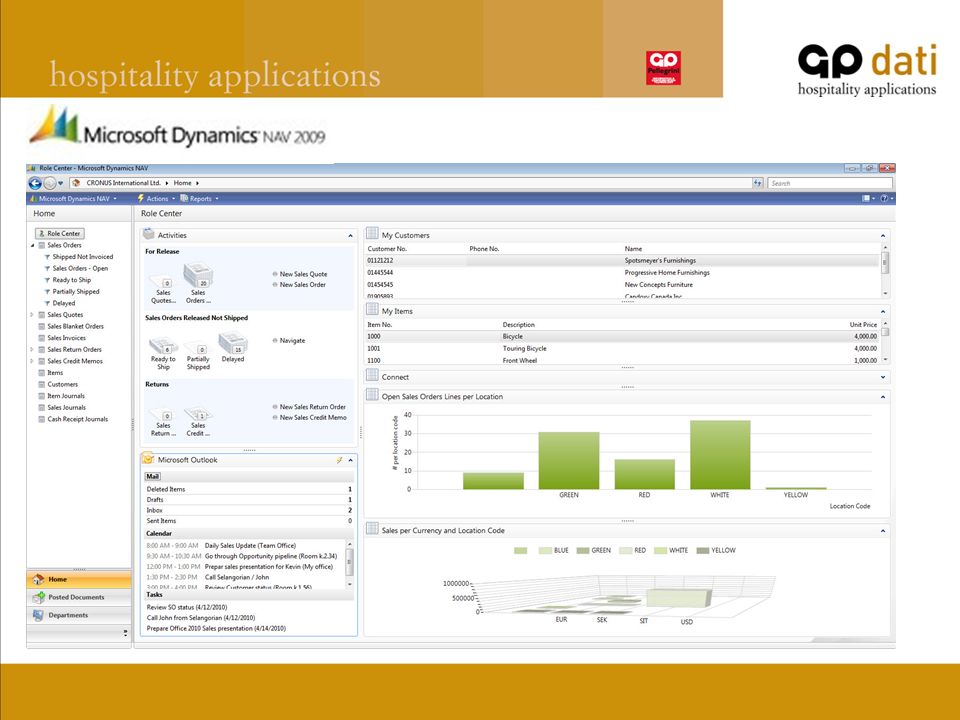Click the My Items panel icon
This screenshot has width=960, height=720.
tap(372, 310)
